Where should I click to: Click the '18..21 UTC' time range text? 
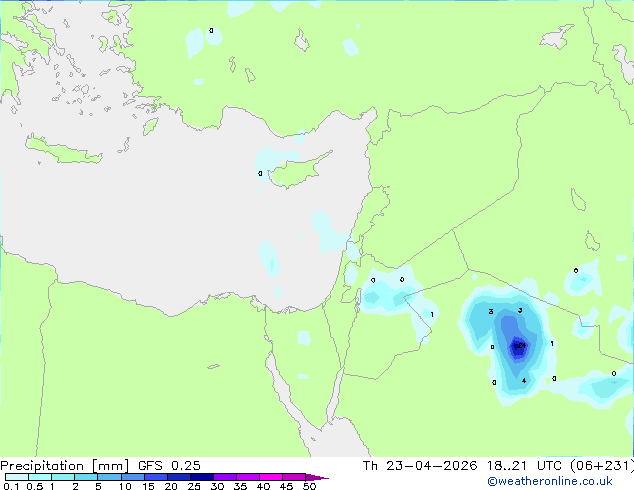click(524, 466)
